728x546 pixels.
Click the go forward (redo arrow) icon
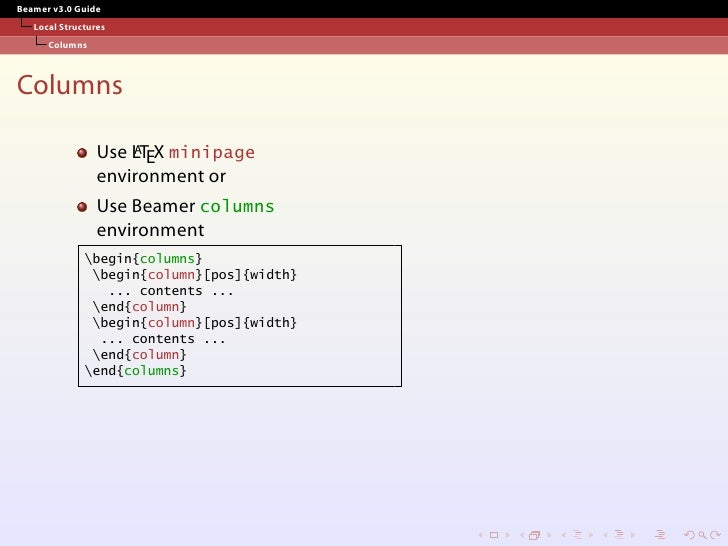pyautogui.click(x=715, y=535)
